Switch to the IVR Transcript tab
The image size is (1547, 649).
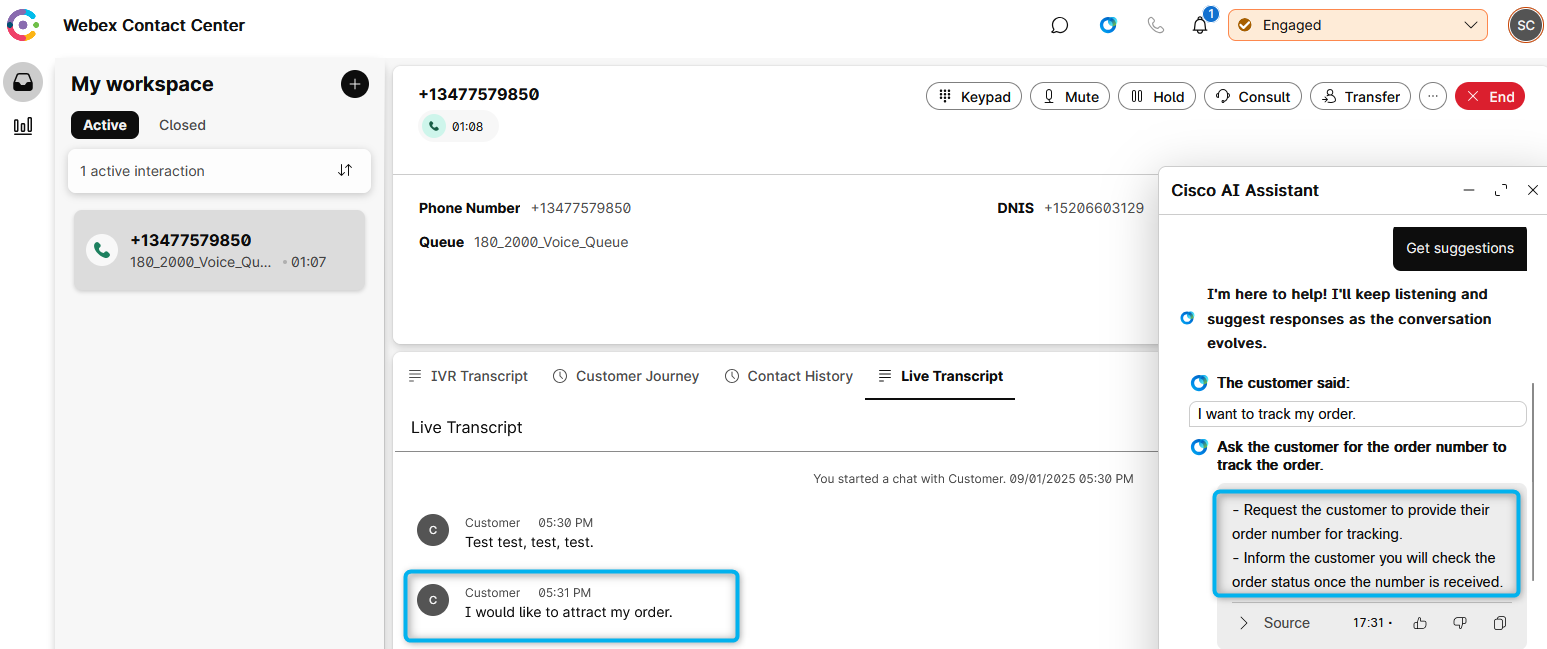tap(468, 376)
